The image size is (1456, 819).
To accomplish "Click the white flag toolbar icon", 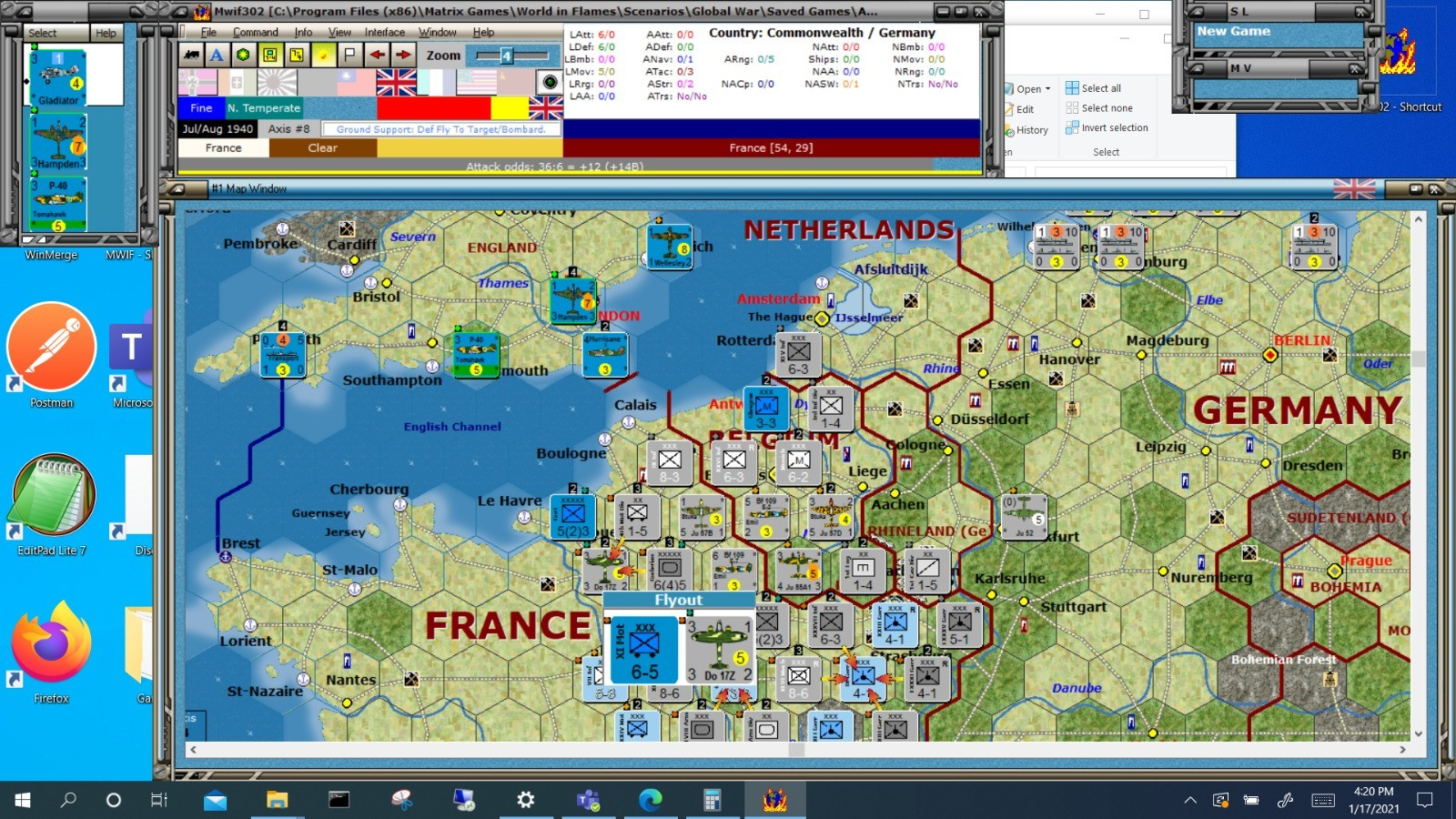I will tap(349, 55).
